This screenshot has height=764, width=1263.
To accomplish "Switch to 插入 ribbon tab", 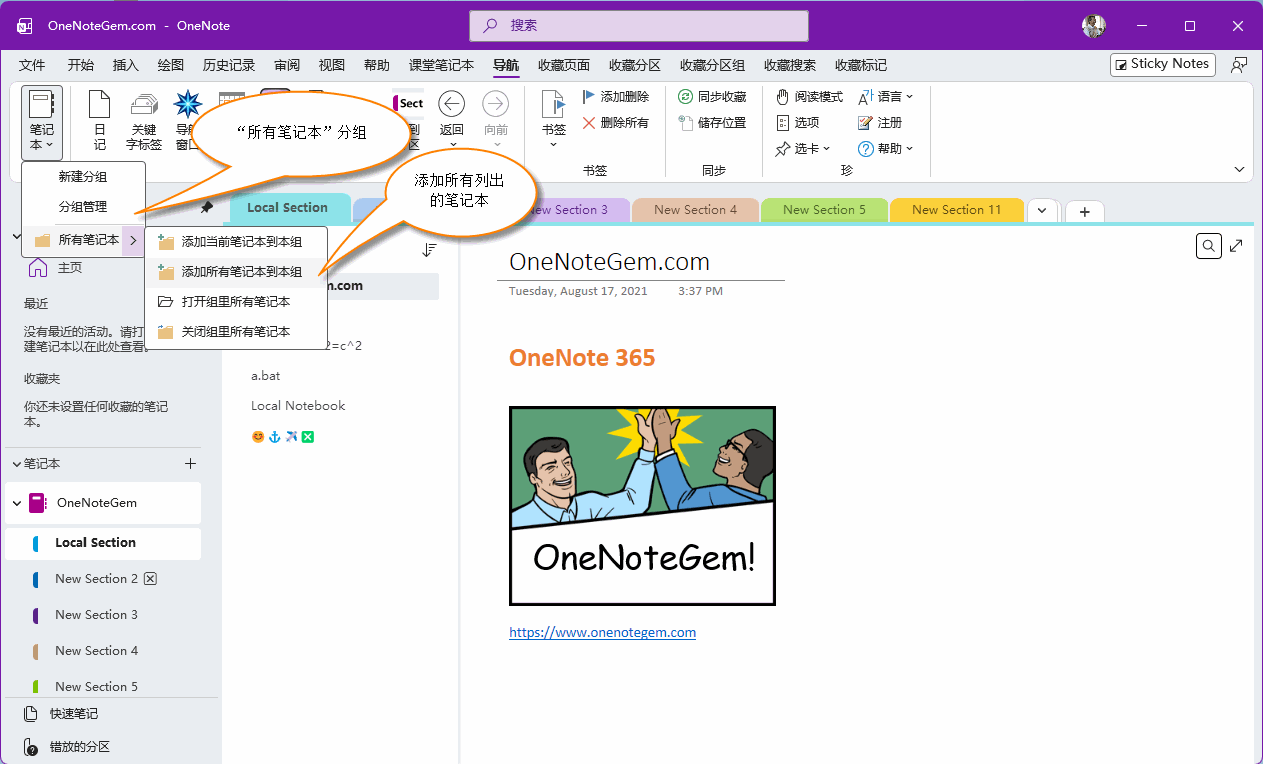I will (126, 65).
